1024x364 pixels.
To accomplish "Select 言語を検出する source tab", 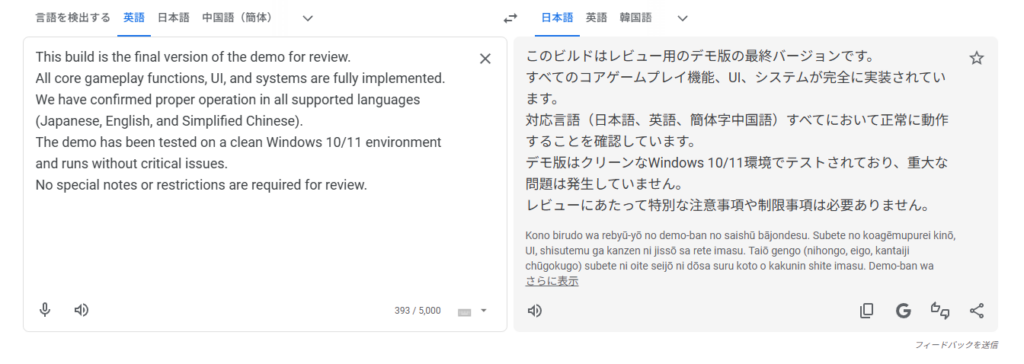I will (x=72, y=18).
